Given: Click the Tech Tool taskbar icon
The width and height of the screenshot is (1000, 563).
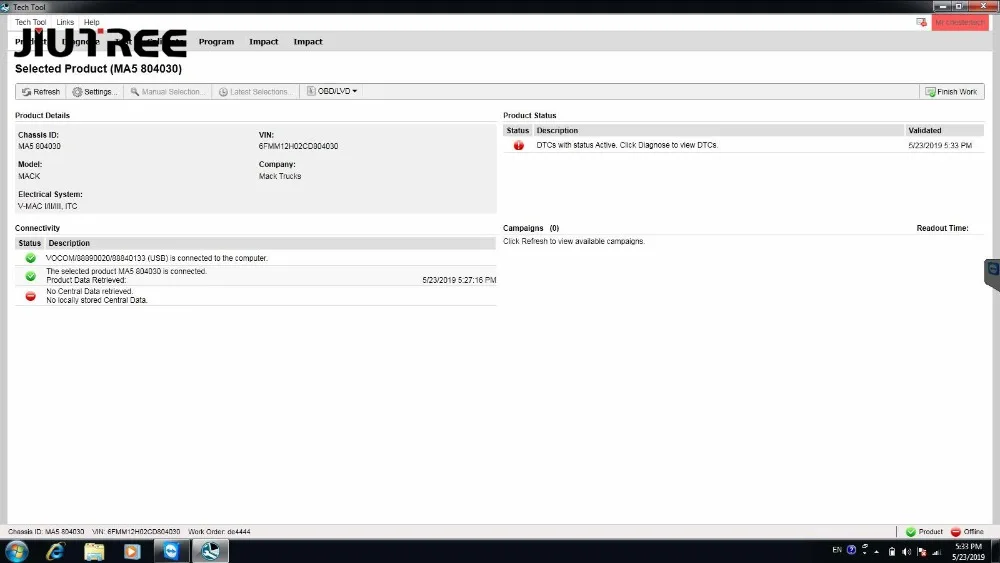Looking at the screenshot, I should click(210, 552).
